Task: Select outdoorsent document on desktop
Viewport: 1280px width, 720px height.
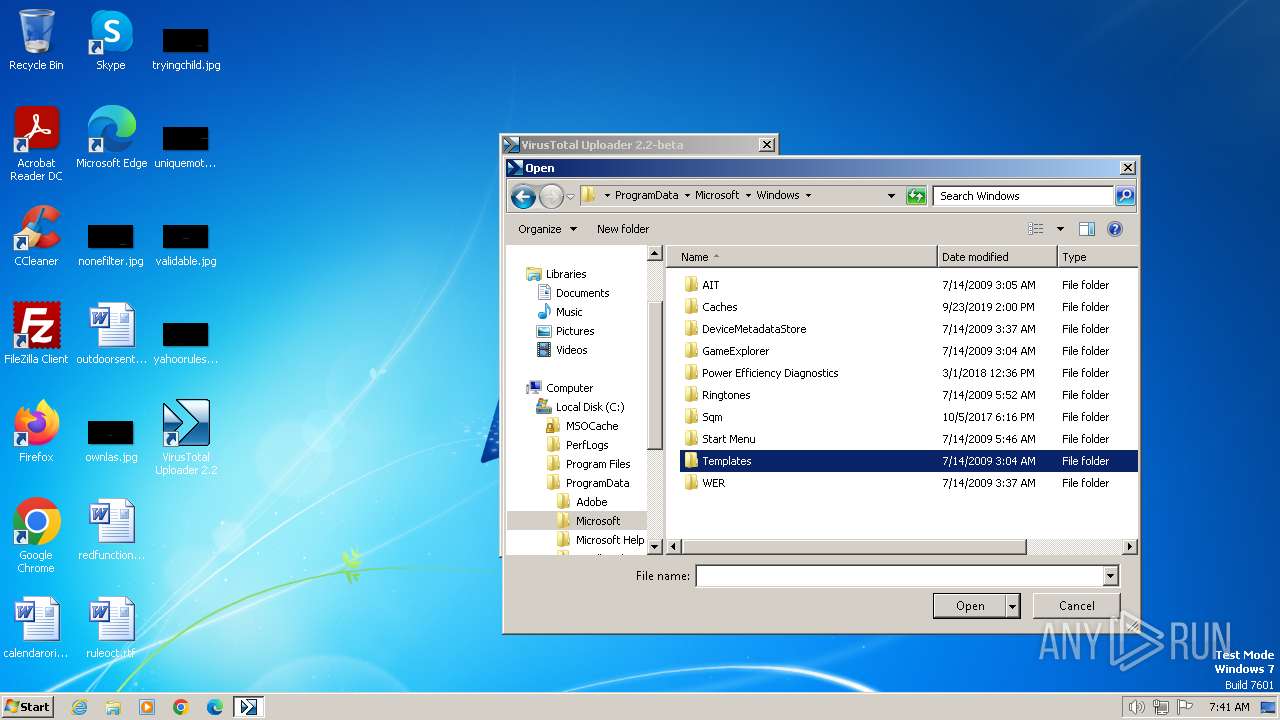Action: tap(111, 334)
